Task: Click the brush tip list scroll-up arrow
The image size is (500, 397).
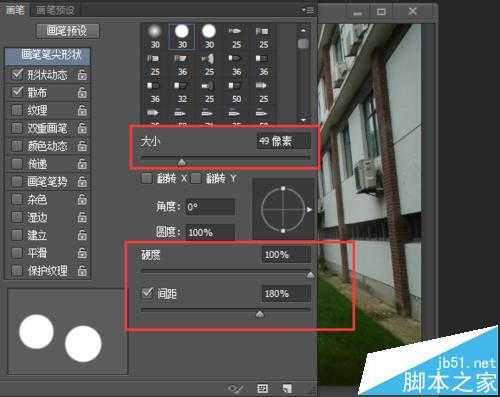Action: [x=303, y=30]
